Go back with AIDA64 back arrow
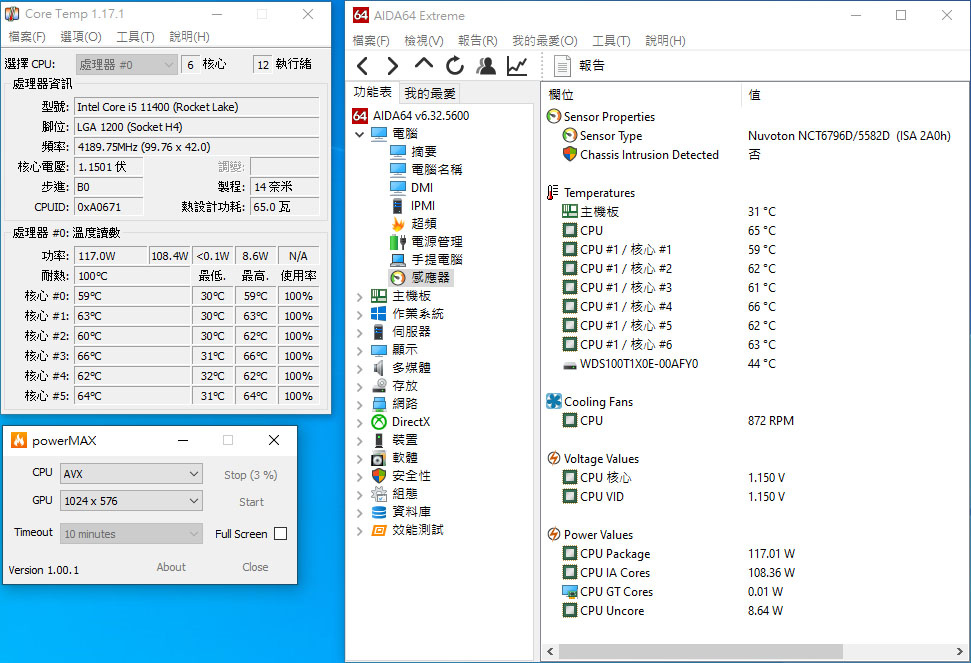 (363, 66)
